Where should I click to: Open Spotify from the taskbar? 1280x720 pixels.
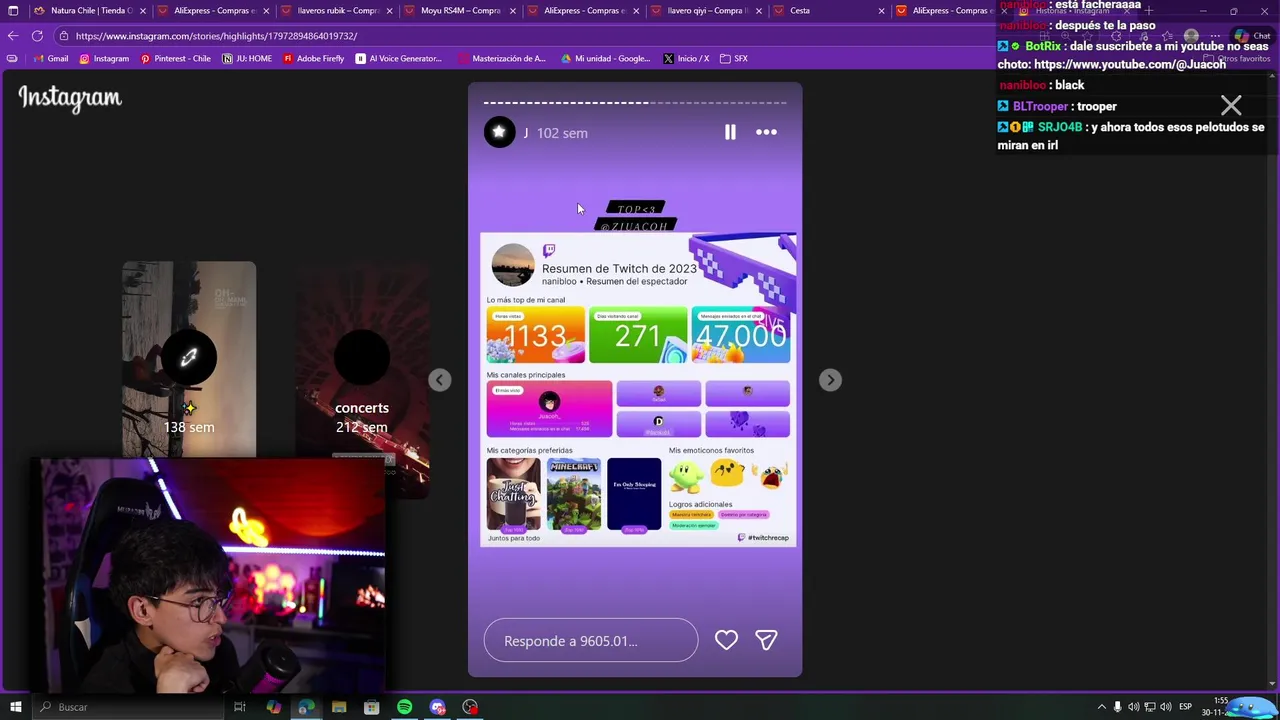[404, 707]
